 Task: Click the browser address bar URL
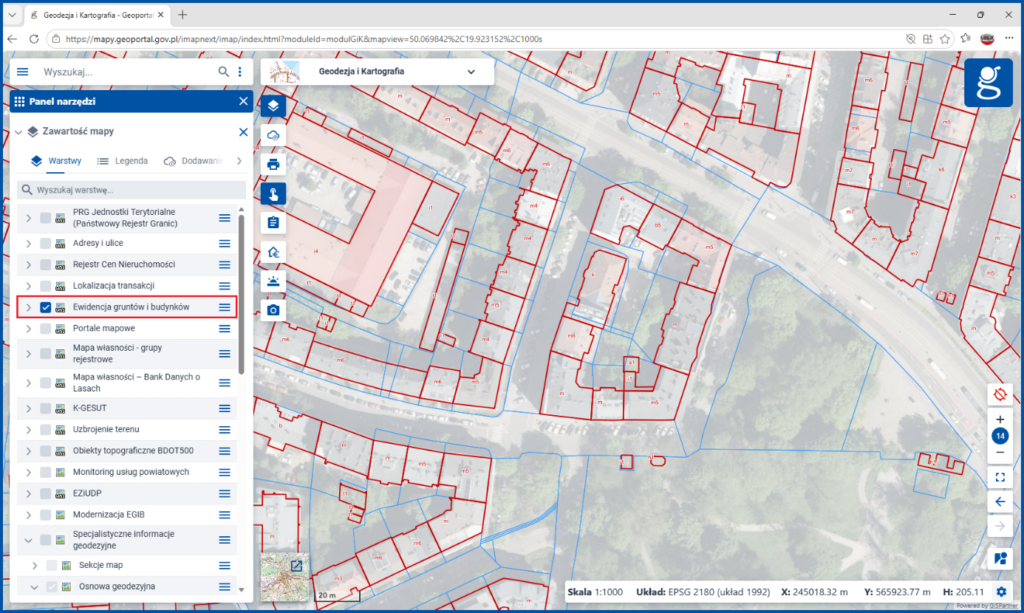(304, 39)
